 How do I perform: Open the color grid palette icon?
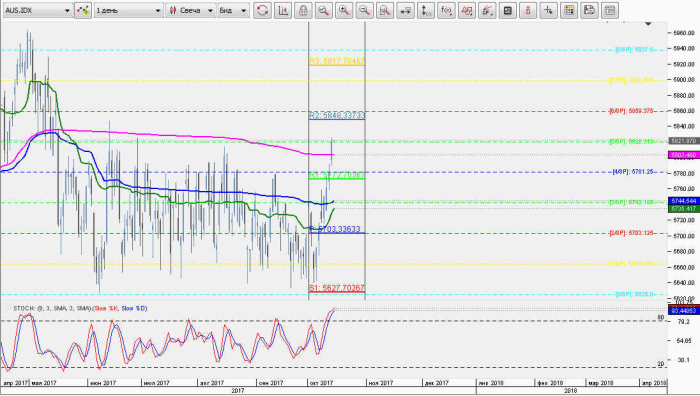[x=569, y=10]
